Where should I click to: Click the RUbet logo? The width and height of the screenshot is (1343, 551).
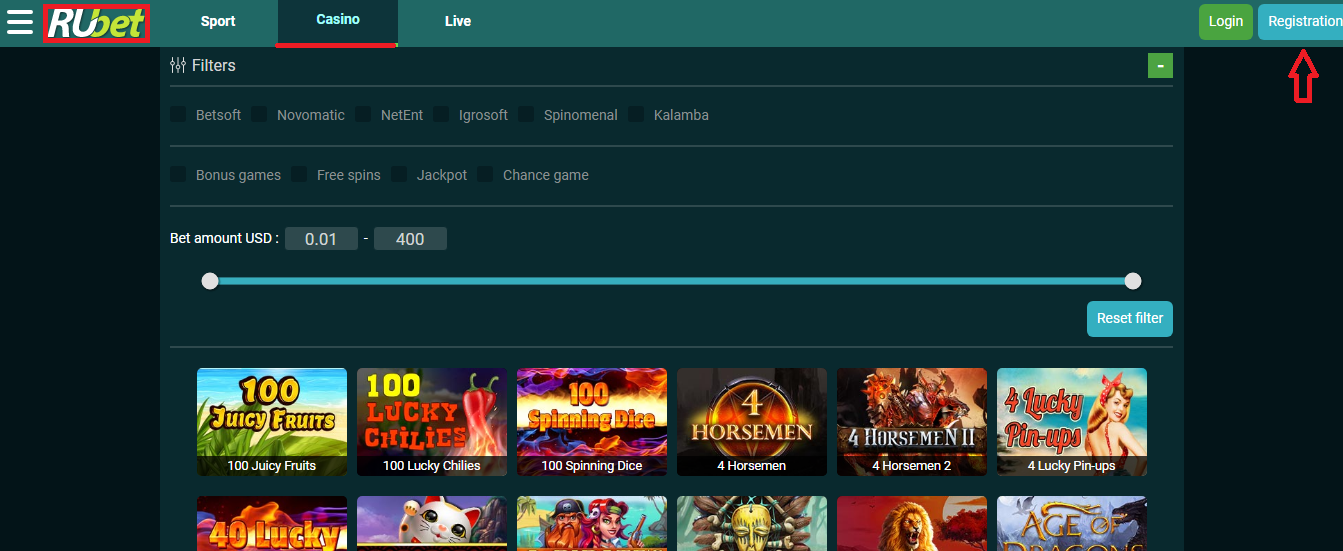pyautogui.click(x=96, y=23)
